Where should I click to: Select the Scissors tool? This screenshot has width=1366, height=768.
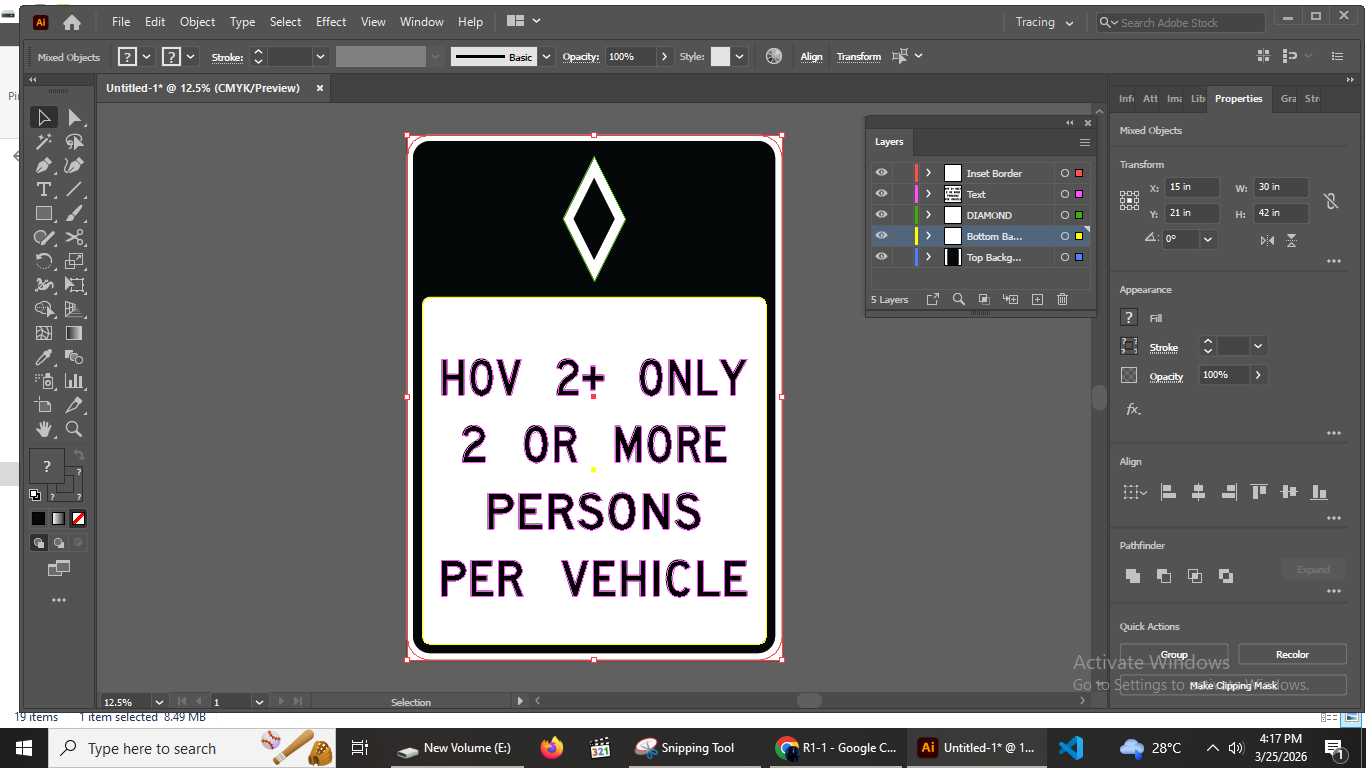[75, 237]
